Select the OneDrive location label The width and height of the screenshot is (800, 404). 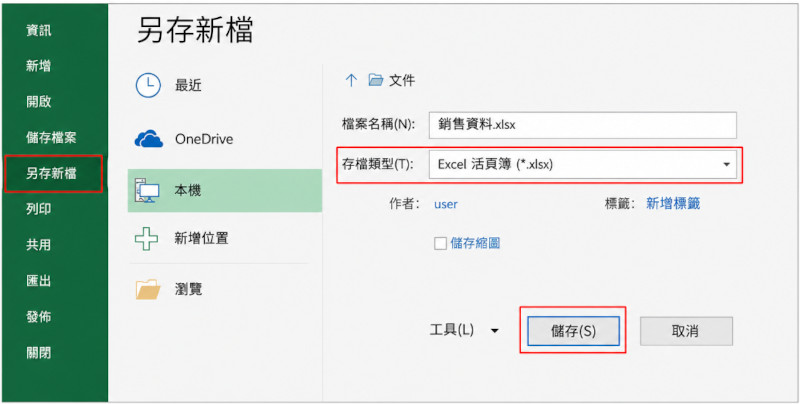tap(204, 139)
